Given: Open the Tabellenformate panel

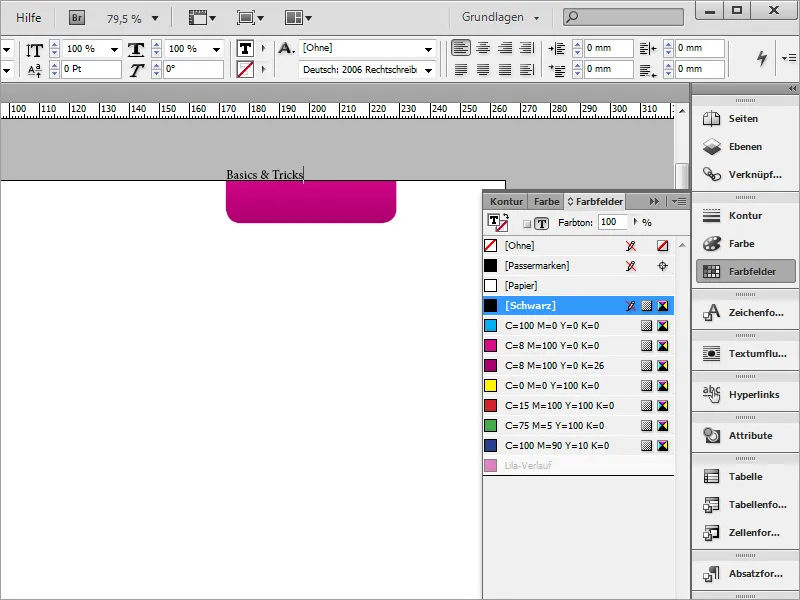Looking at the screenshot, I should click(x=745, y=505).
